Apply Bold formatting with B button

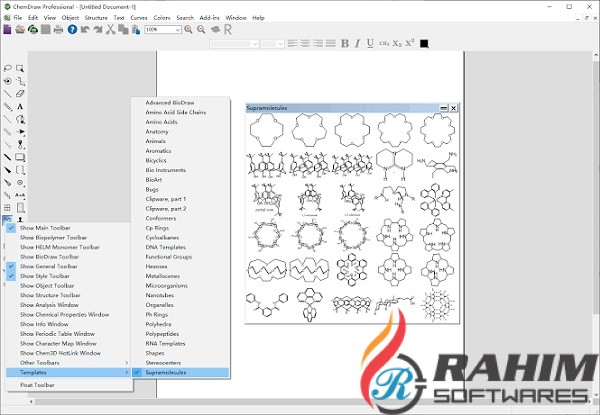pyautogui.click(x=345, y=44)
